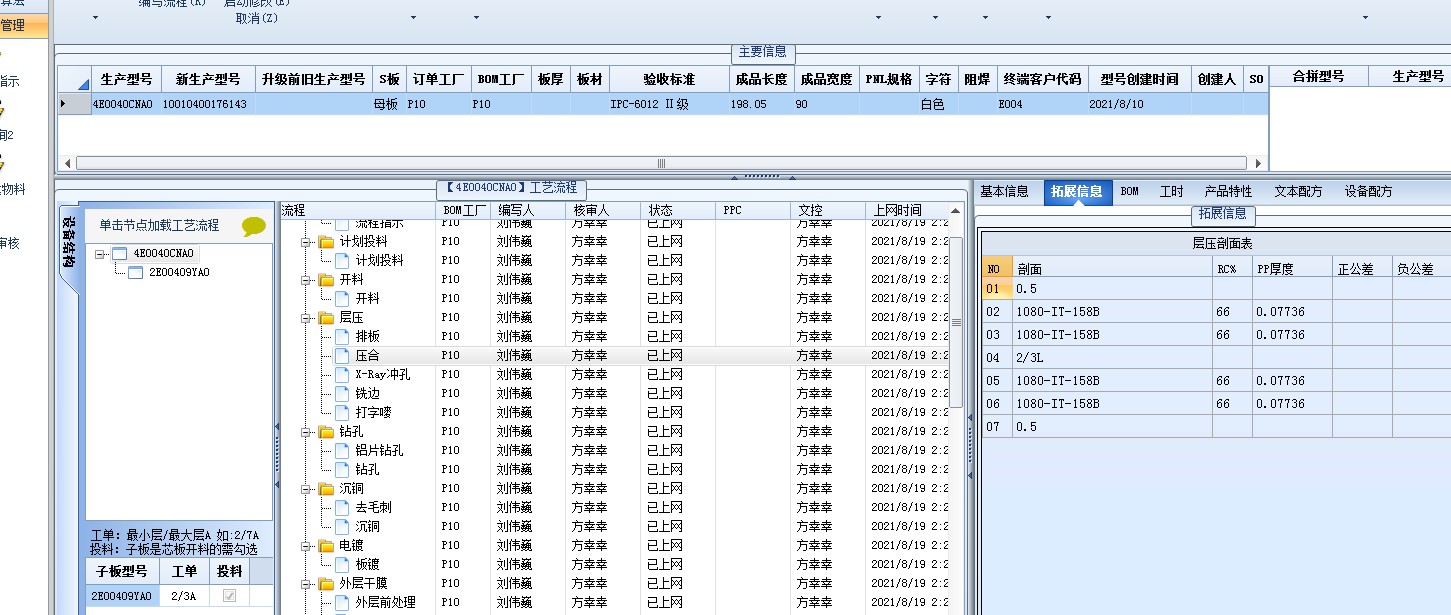Open the 文本配方 tab

[x=1298, y=191]
